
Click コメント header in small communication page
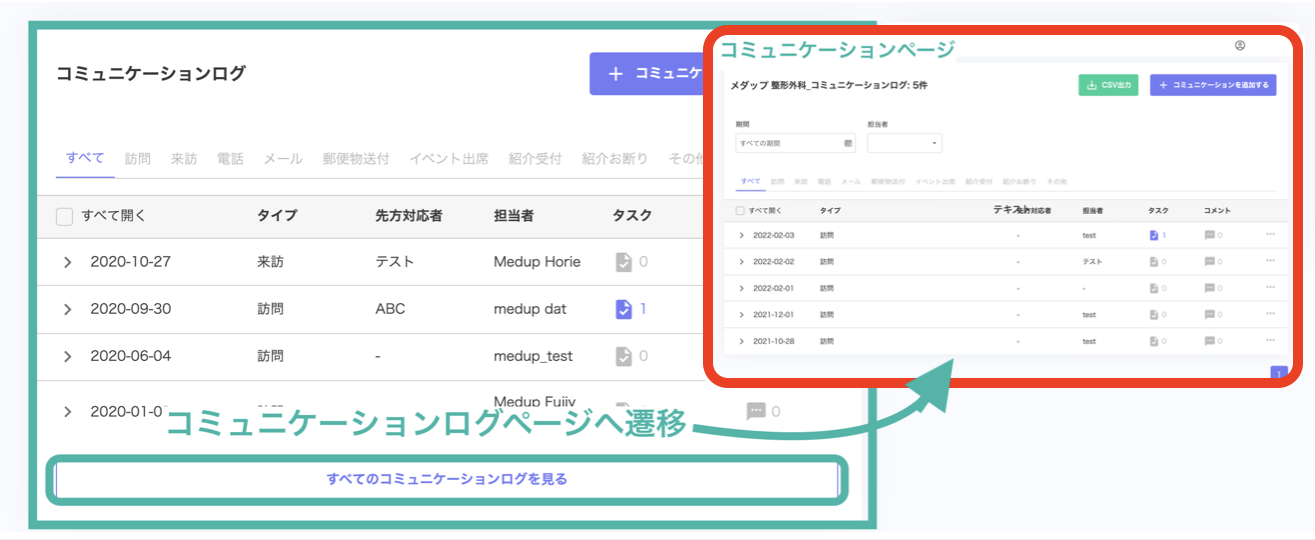point(1217,211)
